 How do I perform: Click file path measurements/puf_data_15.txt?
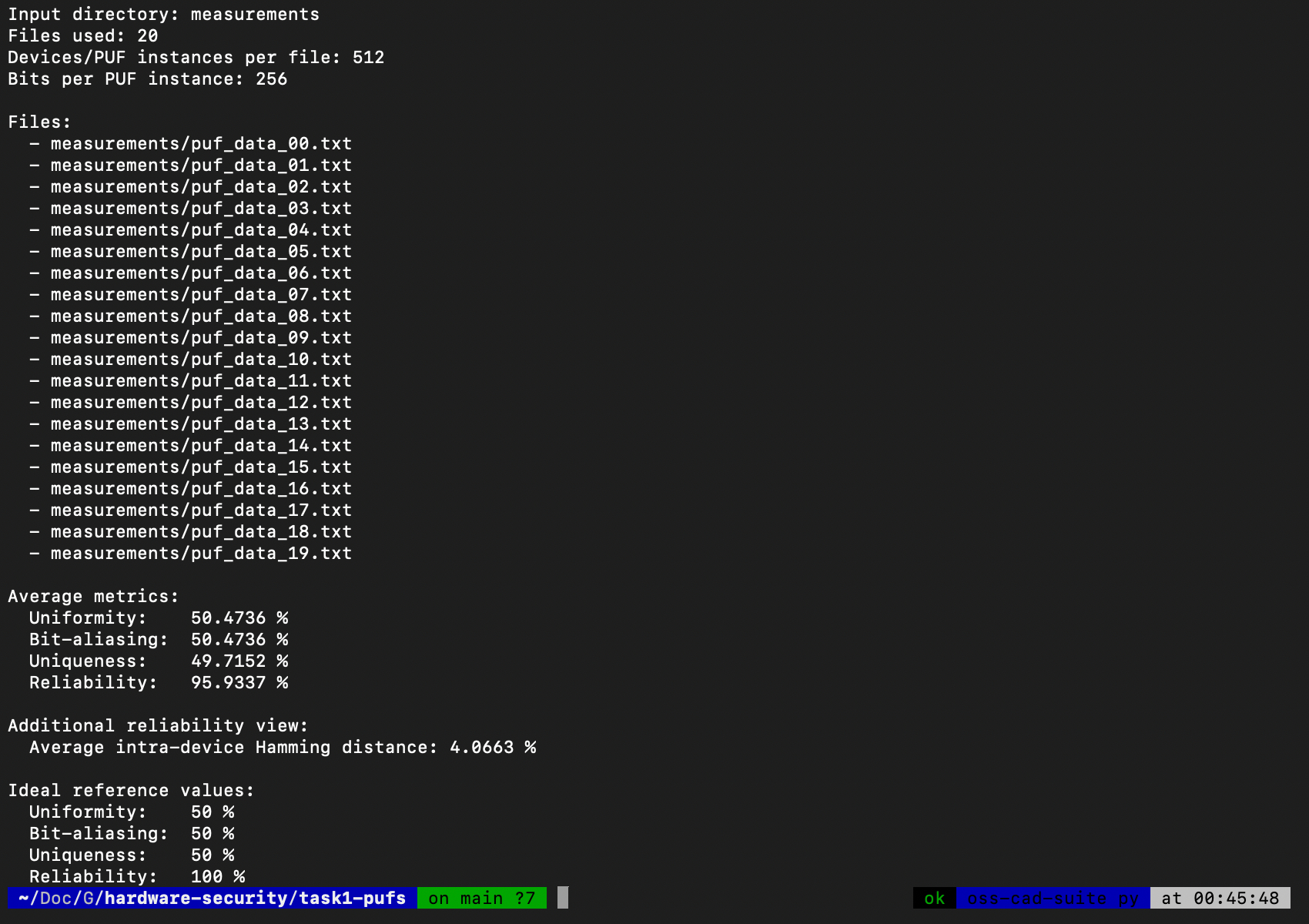pyautogui.click(x=201, y=467)
